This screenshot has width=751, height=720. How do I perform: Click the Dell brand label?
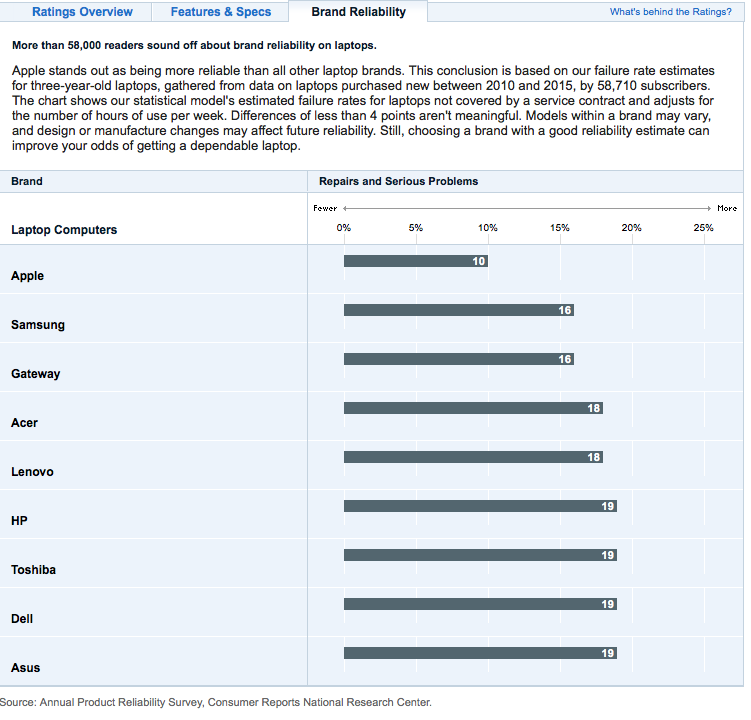pyautogui.click(x=22, y=619)
